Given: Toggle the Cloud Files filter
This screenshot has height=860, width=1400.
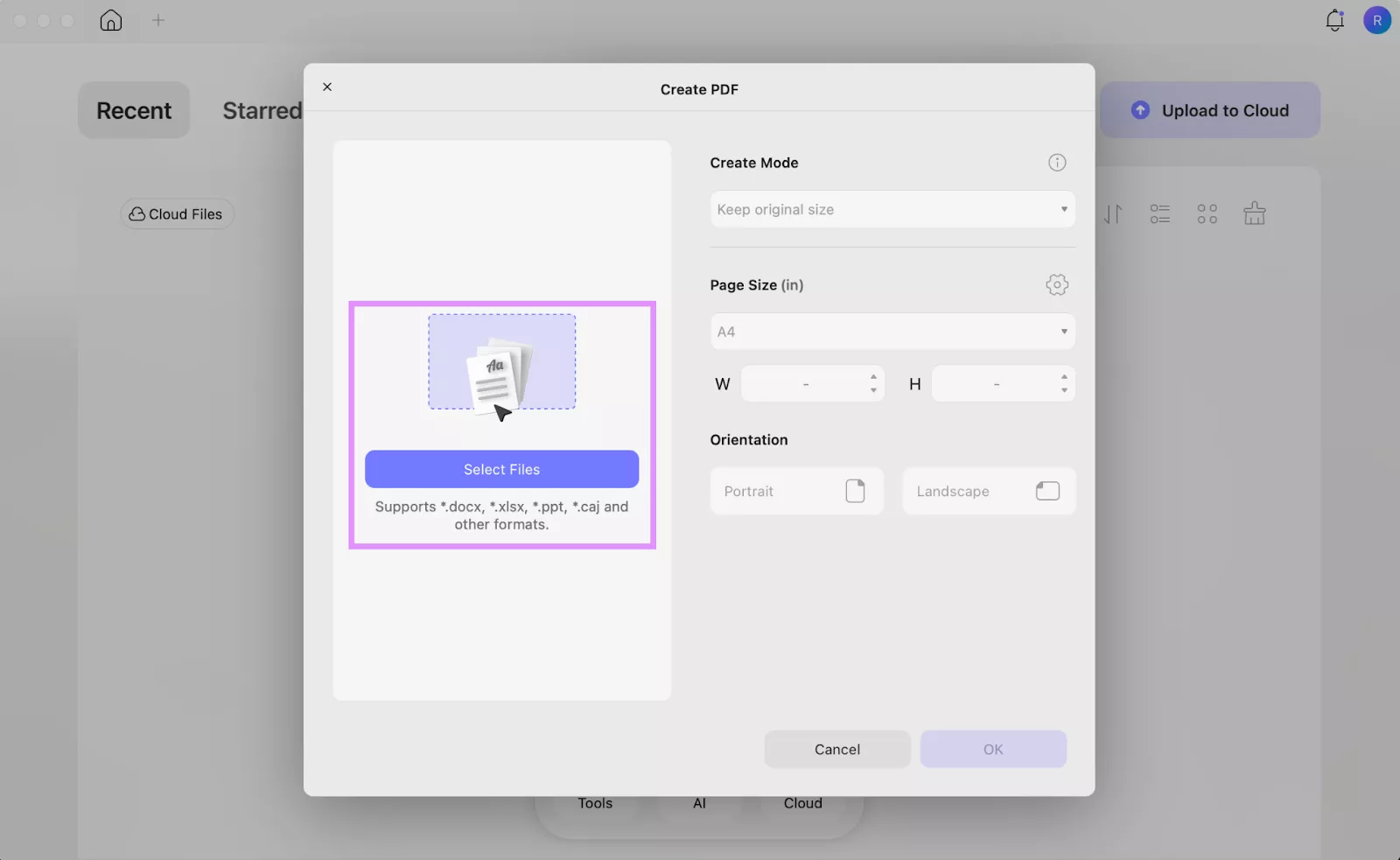Looking at the screenshot, I should [x=176, y=213].
